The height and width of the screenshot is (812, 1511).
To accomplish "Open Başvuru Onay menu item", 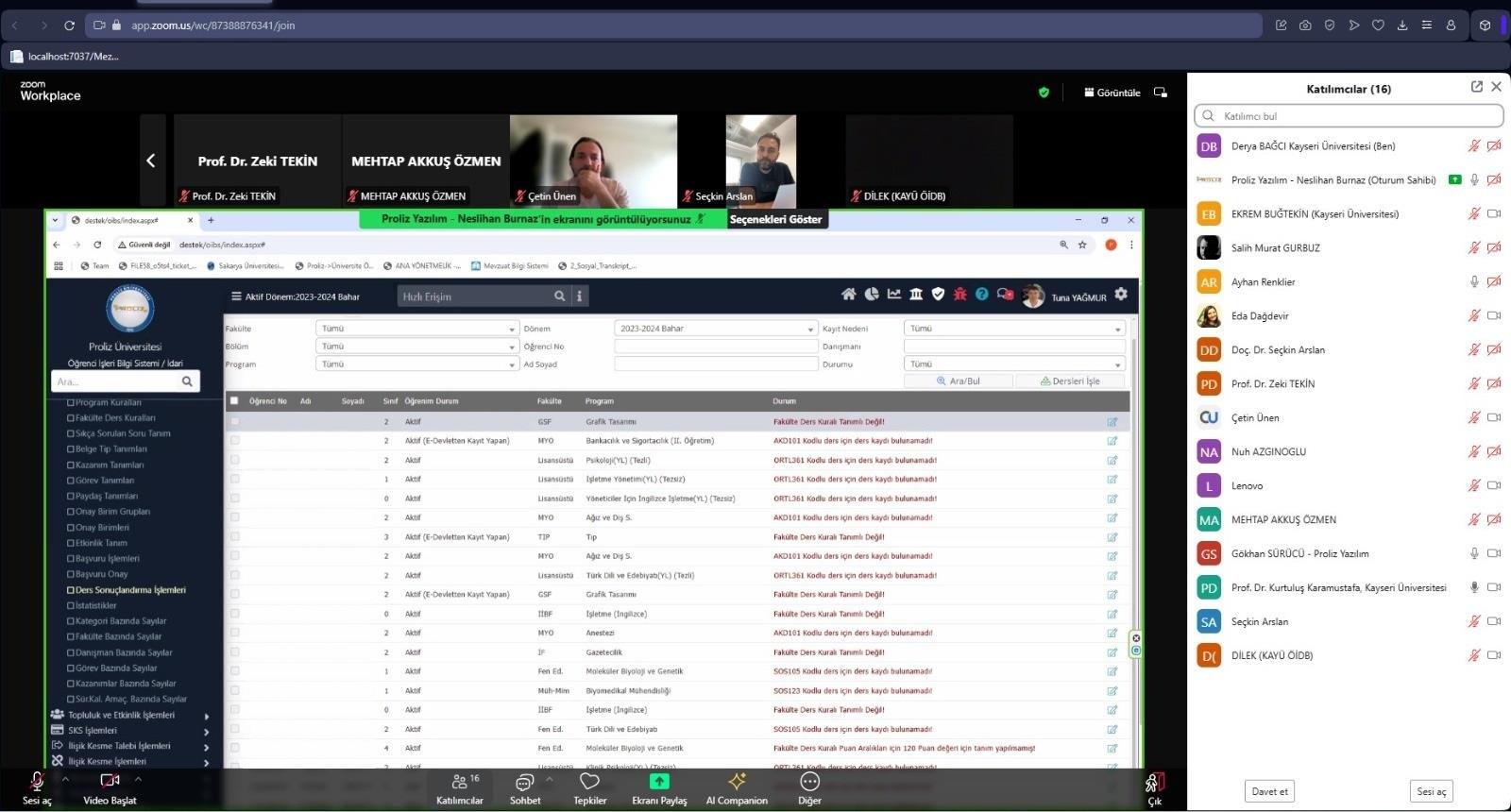I will 101,574.
